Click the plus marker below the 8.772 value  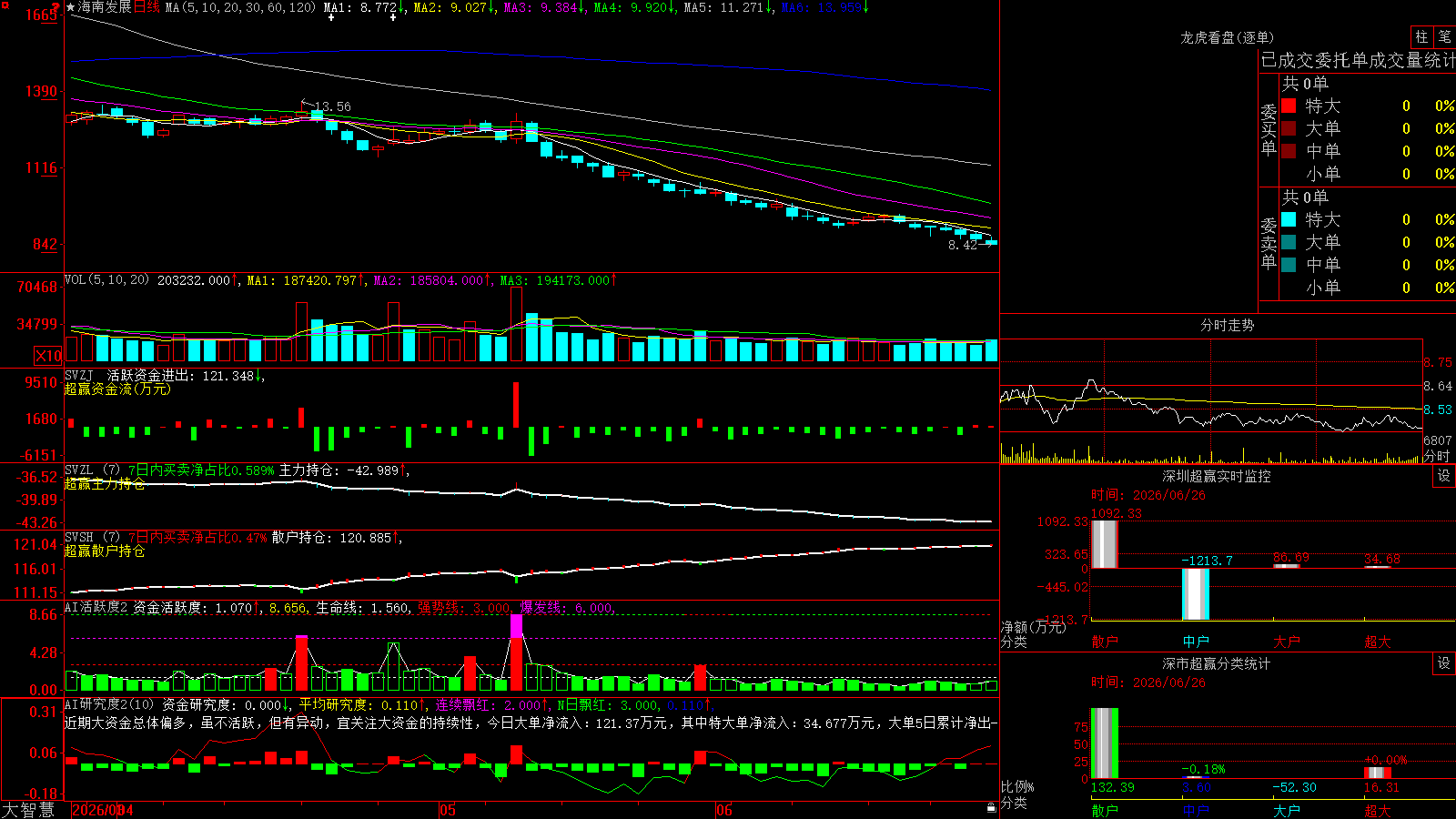393,17
